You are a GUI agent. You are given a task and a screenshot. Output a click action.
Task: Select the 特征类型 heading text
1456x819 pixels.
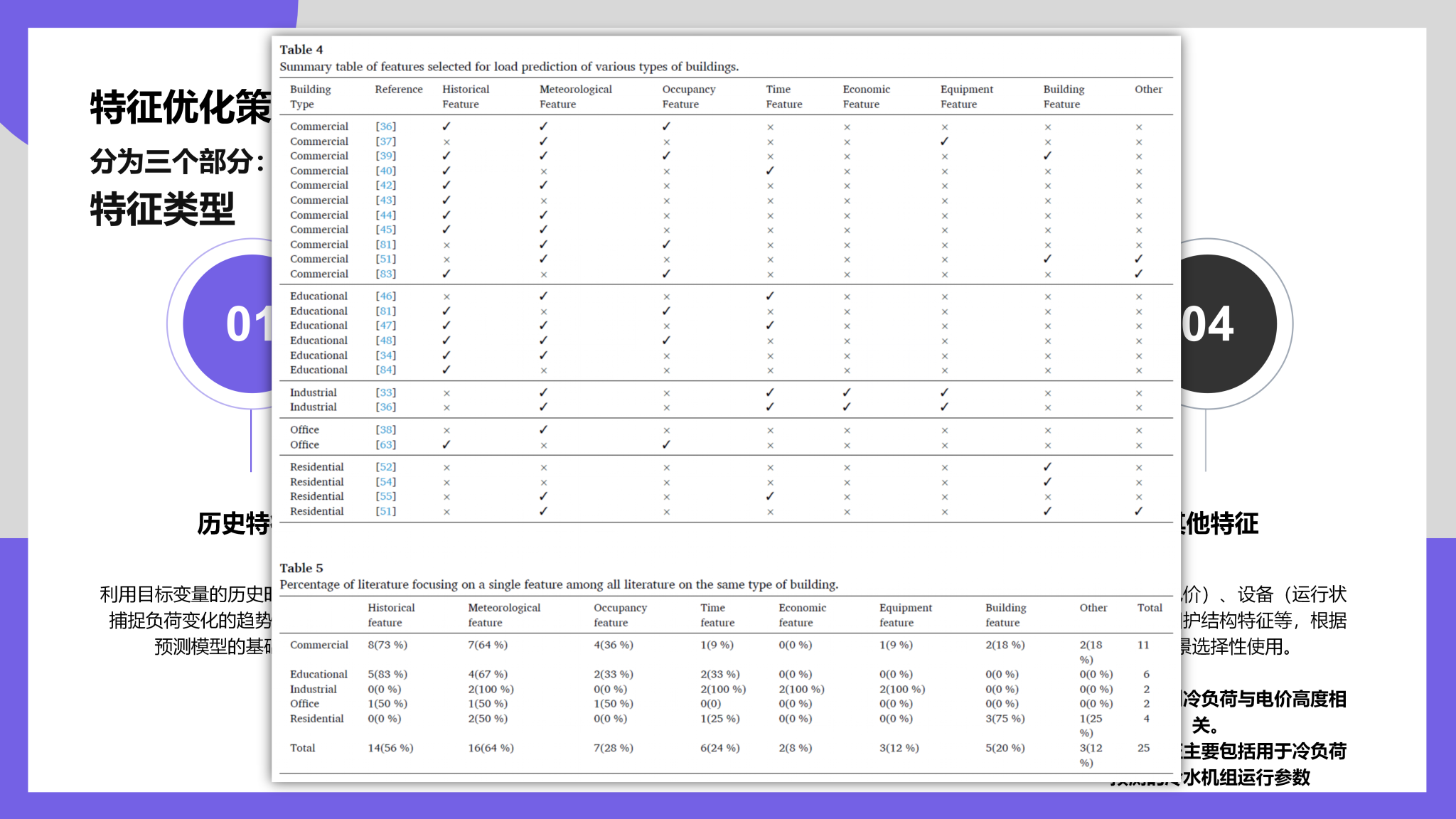(162, 209)
